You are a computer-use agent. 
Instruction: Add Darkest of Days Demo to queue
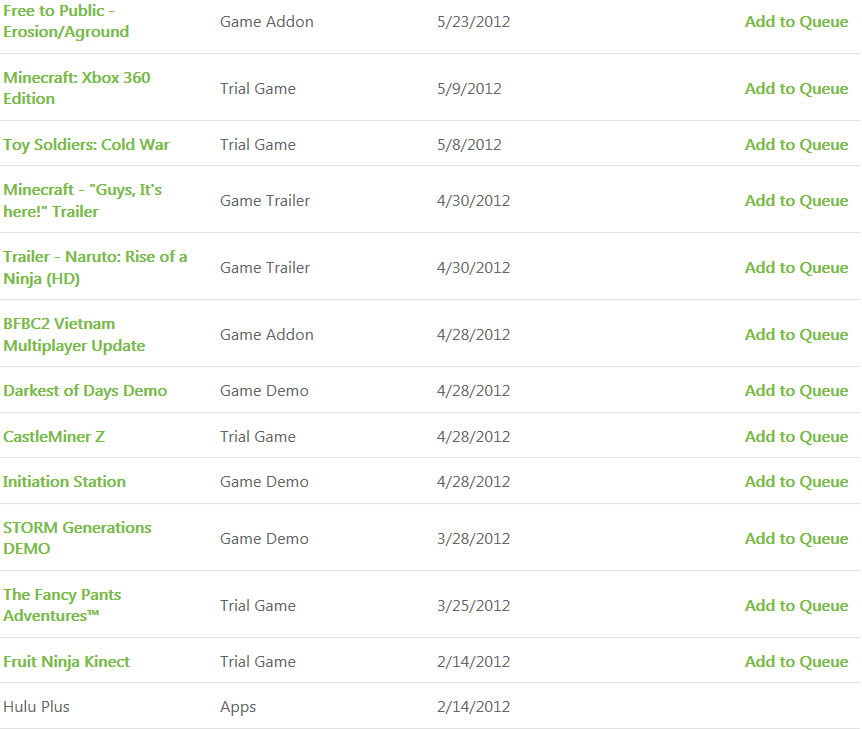pos(797,391)
